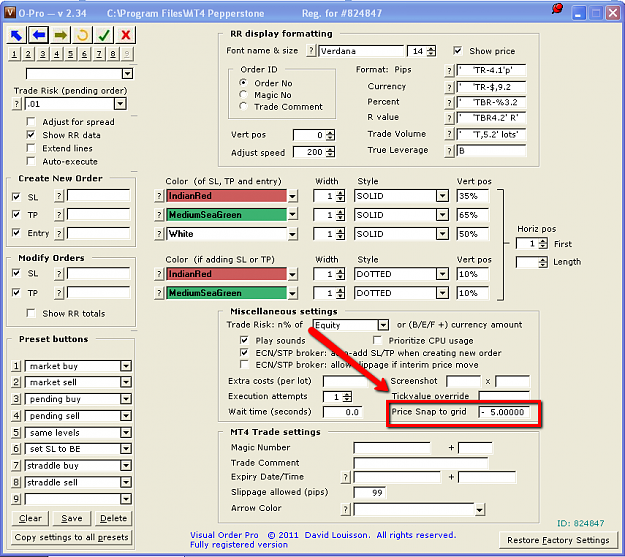Screen dimensions: 625x557
Task: Expand preset 3 pending buy dropdown
Action: click(126, 399)
